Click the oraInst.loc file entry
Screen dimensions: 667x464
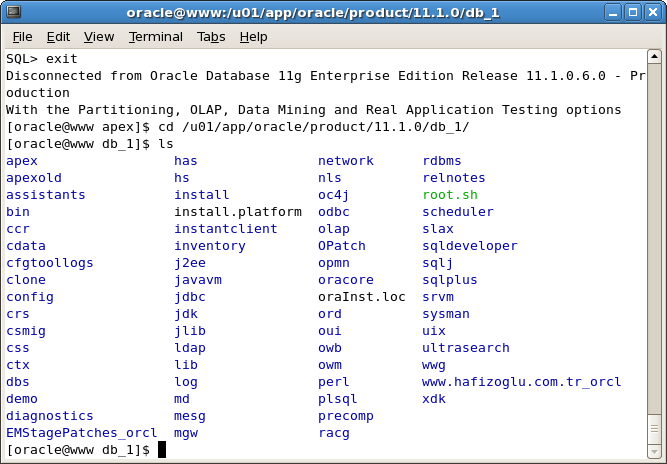(361, 297)
